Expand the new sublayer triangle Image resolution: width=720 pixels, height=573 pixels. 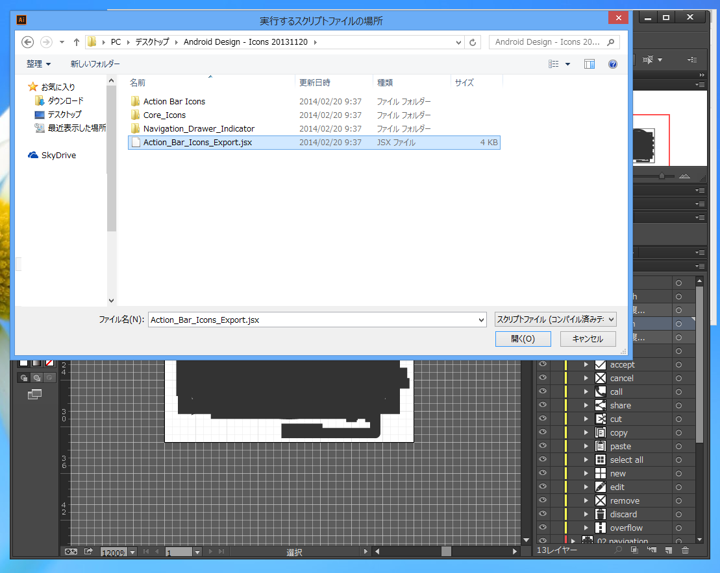point(586,473)
